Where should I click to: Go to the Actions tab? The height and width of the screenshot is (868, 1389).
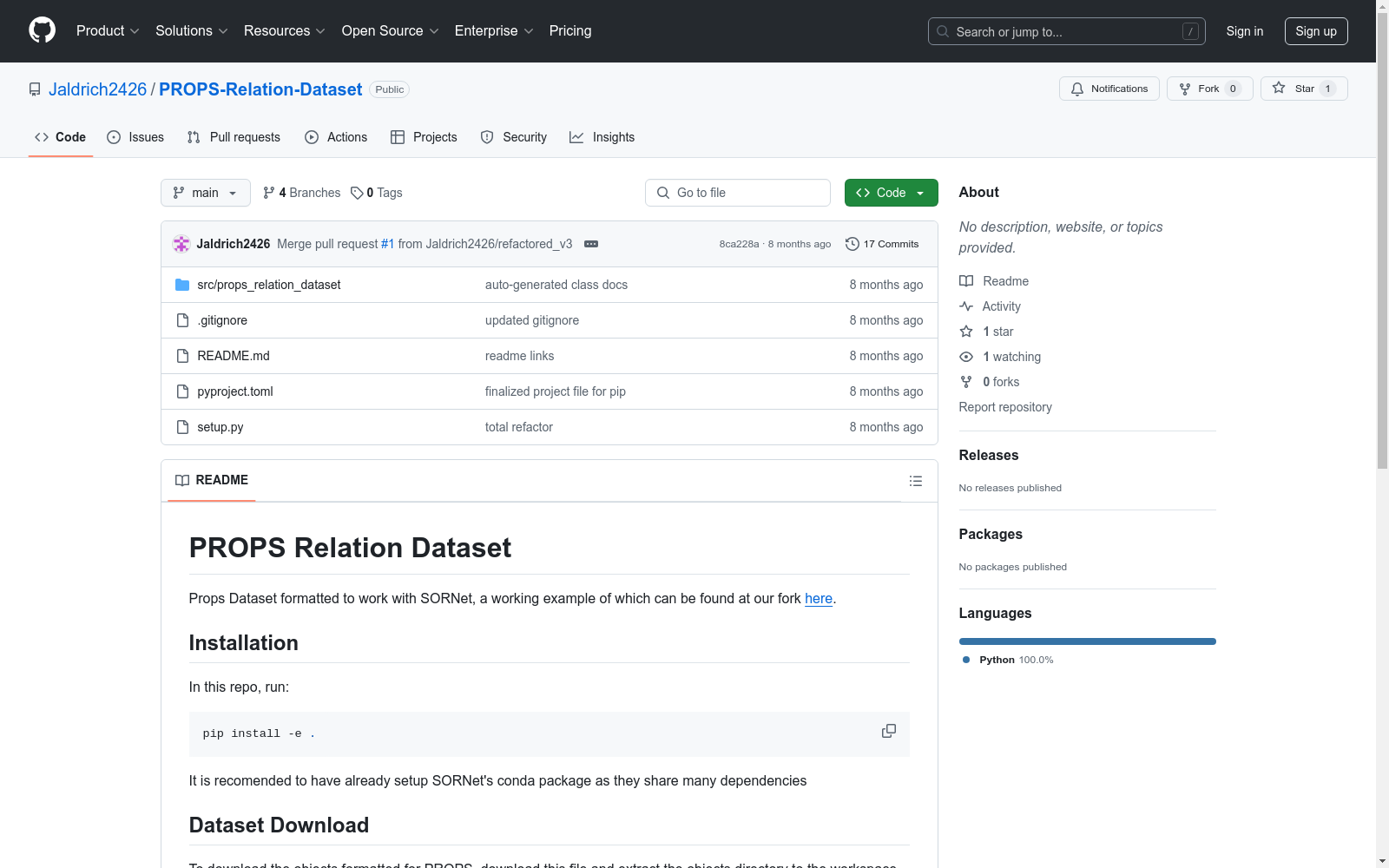[x=336, y=137]
